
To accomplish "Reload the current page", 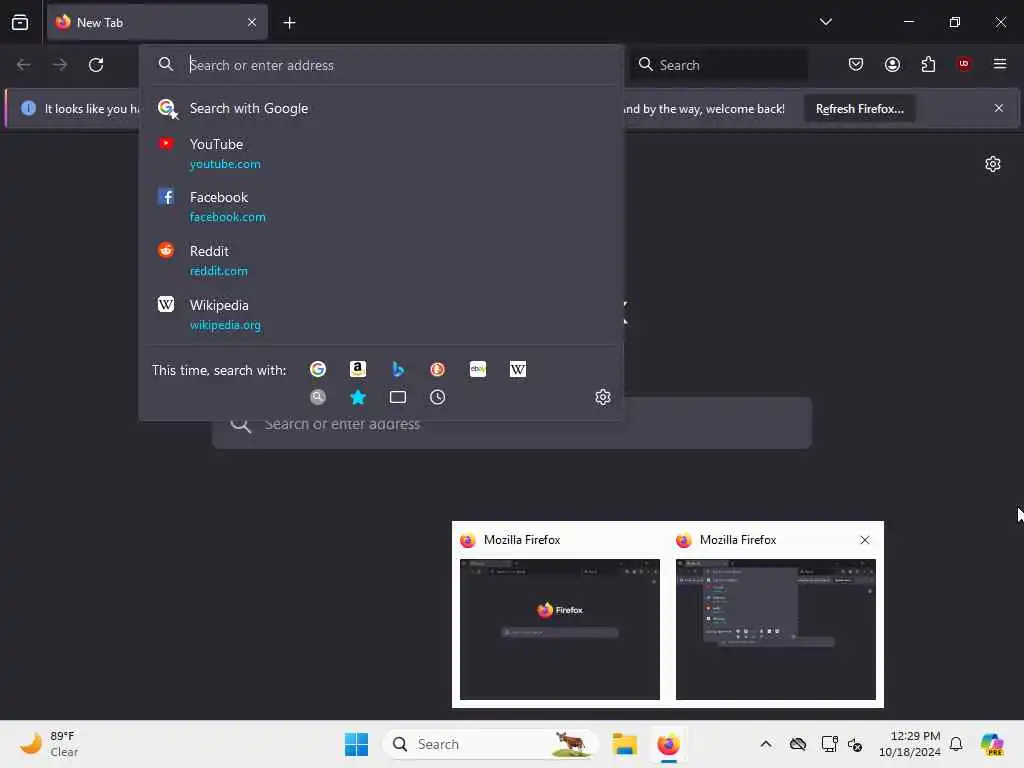I will click(96, 65).
